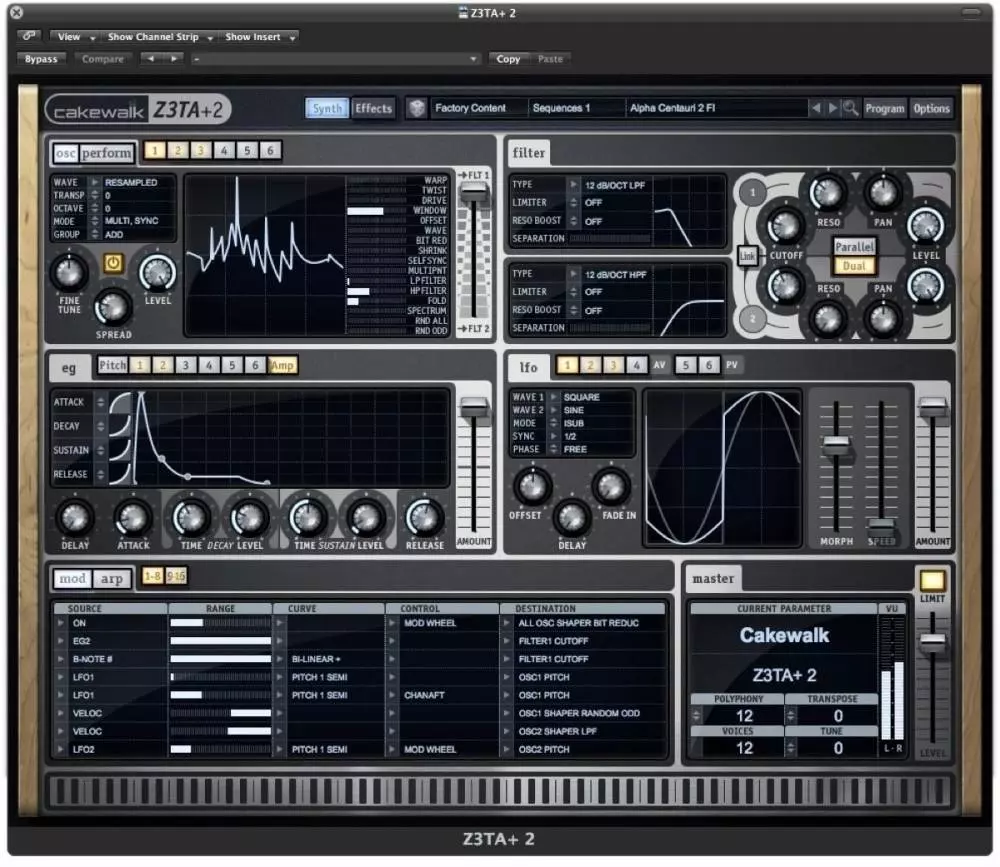Click next preset arrow in host bar
The image size is (1000, 867).
point(173,59)
